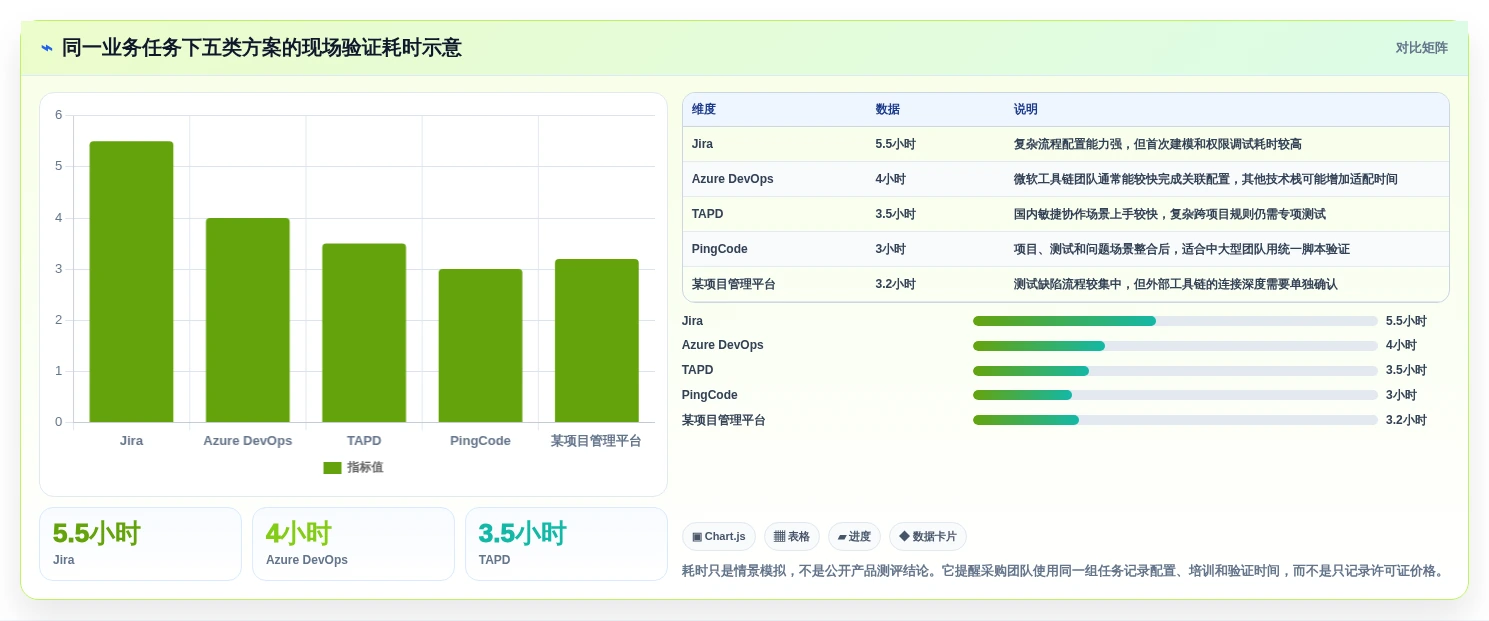The image size is (1489, 621).
Task: Click the lightning icon beside the title
Action: pyautogui.click(x=47, y=48)
